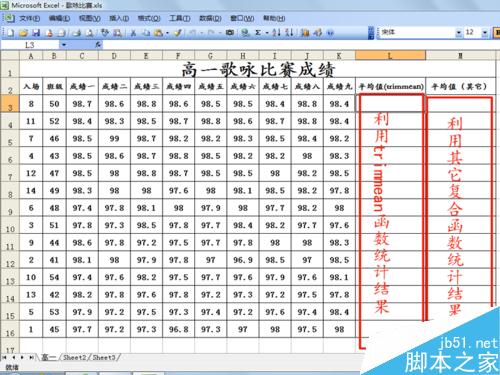The width and height of the screenshot is (500, 375).
Task: Open the Undo history dropdown arrow
Action: [202, 33]
